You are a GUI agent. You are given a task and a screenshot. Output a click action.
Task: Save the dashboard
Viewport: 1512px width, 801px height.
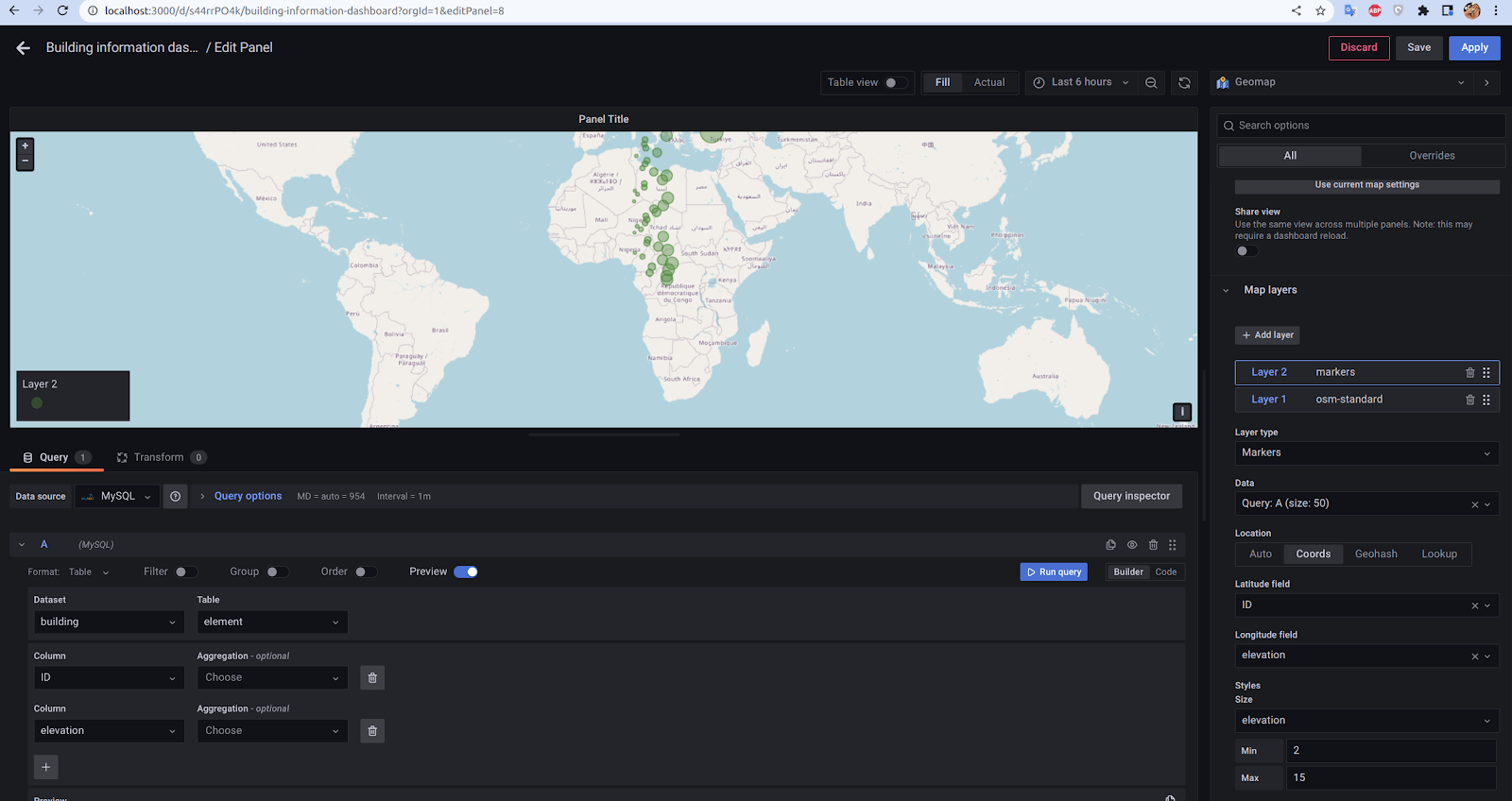tap(1418, 48)
